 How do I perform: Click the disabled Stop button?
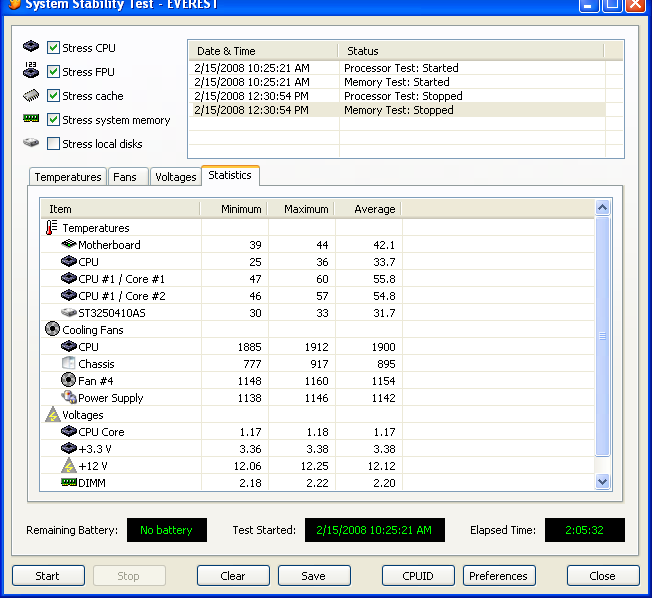pyautogui.click(x=129, y=576)
